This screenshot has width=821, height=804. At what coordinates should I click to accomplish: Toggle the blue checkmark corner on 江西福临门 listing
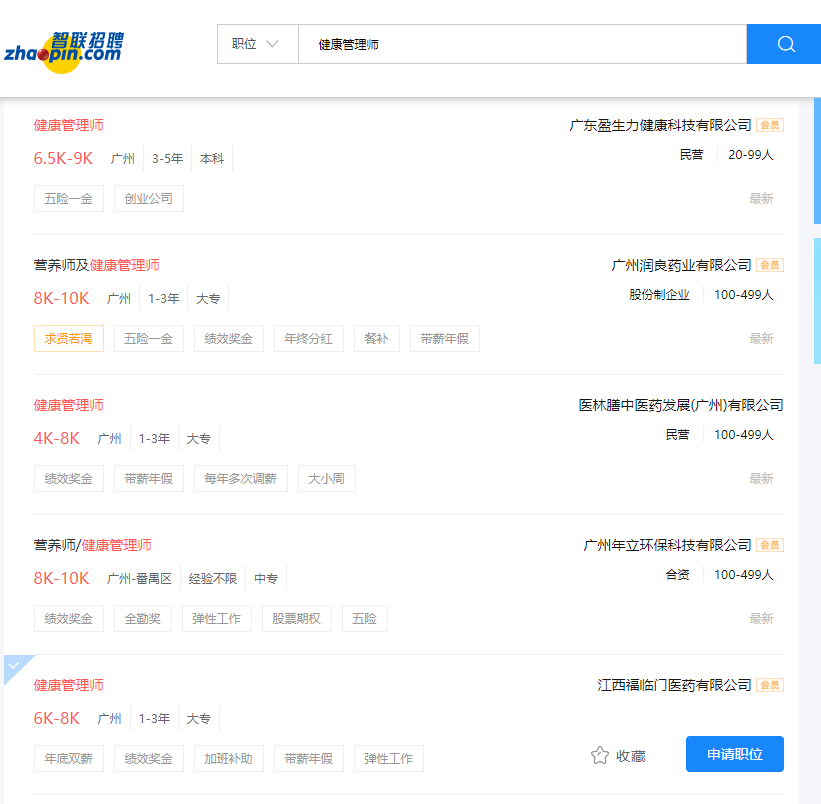(x=15, y=666)
